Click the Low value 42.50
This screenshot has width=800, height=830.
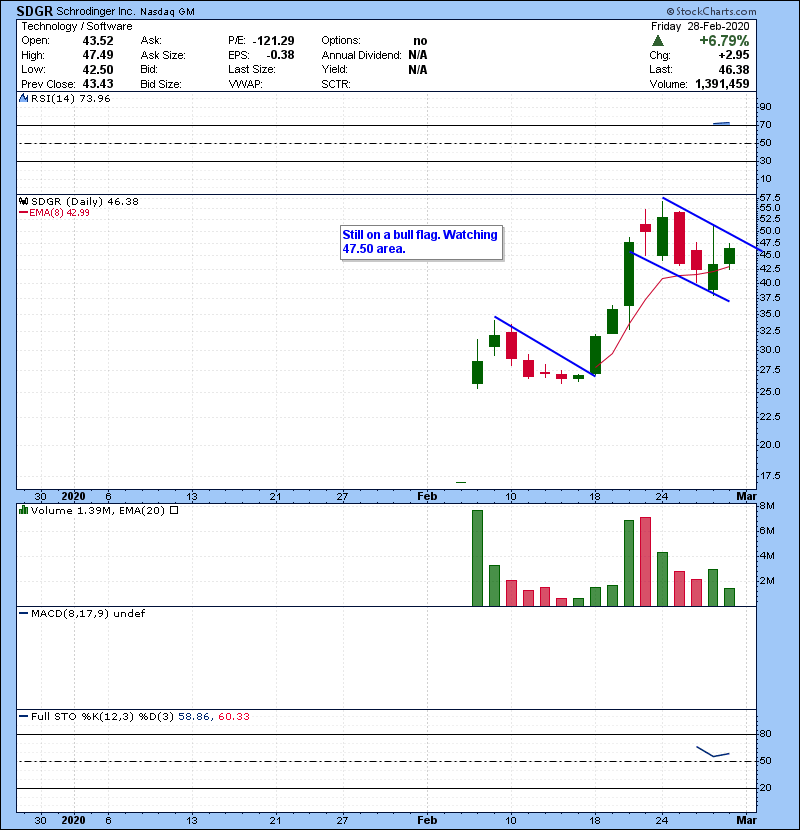click(x=98, y=69)
